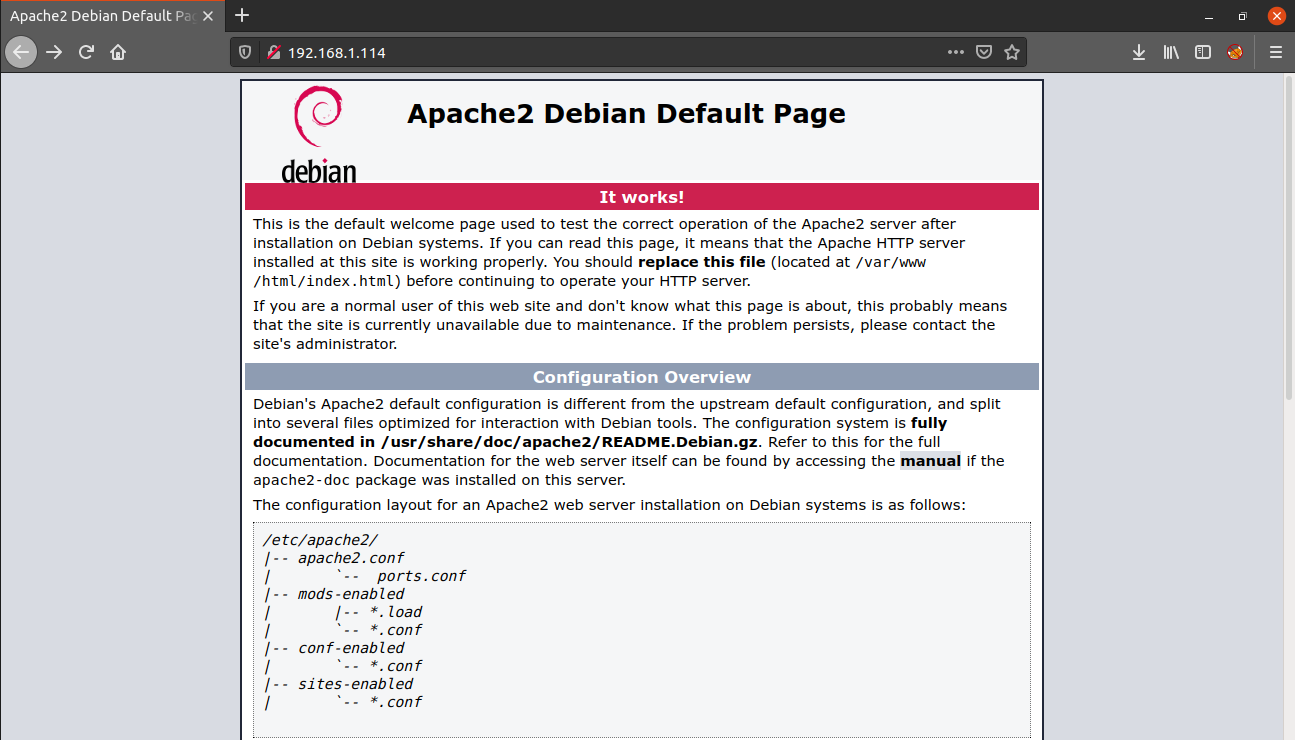Open the downloads panel
The image size is (1295, 740).
click(1139, 52)
